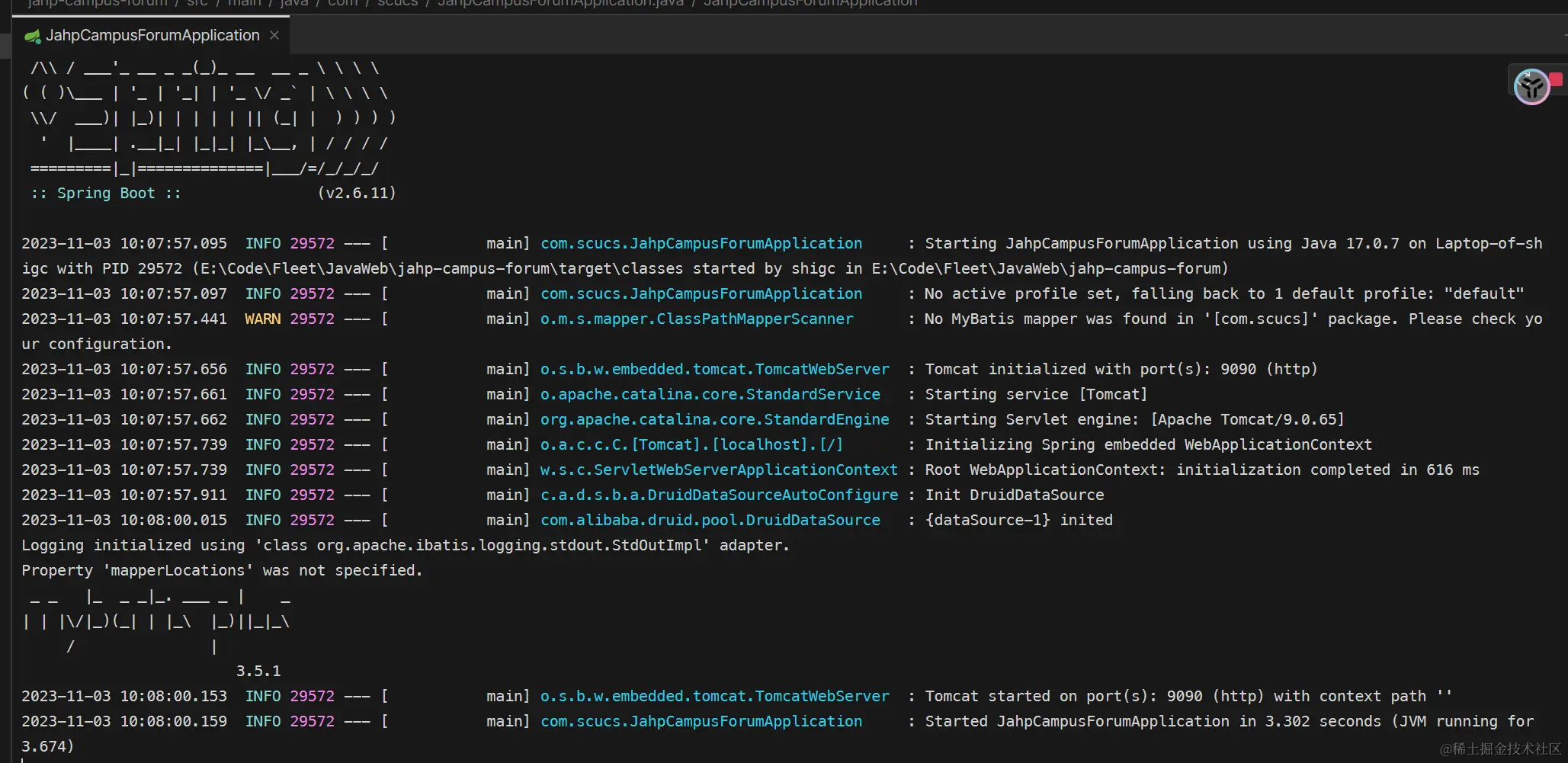
Task: Open JahpCampusForumApplication.java from the breadcrumb
Action: (x=559, y=3)
